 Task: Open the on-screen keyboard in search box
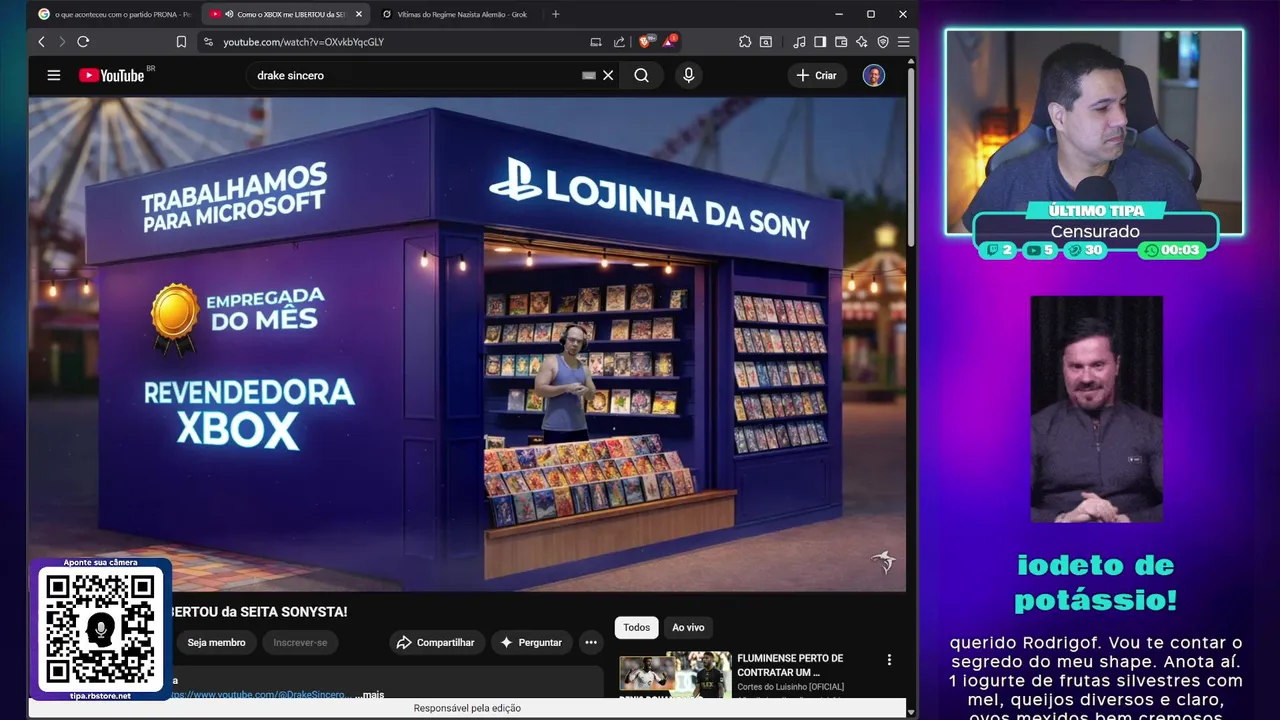click(x=589, y=75)
